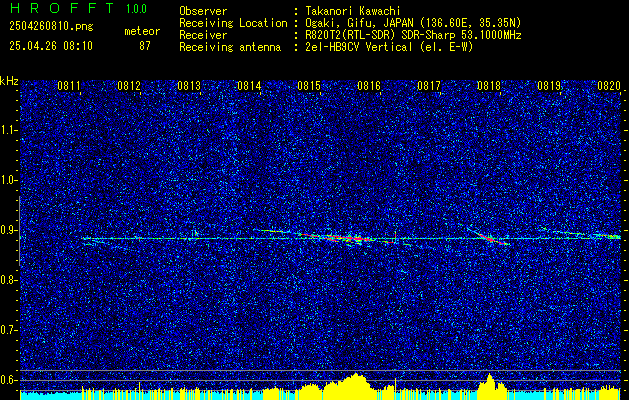Click the 0813 time marker

click(189, 85)
